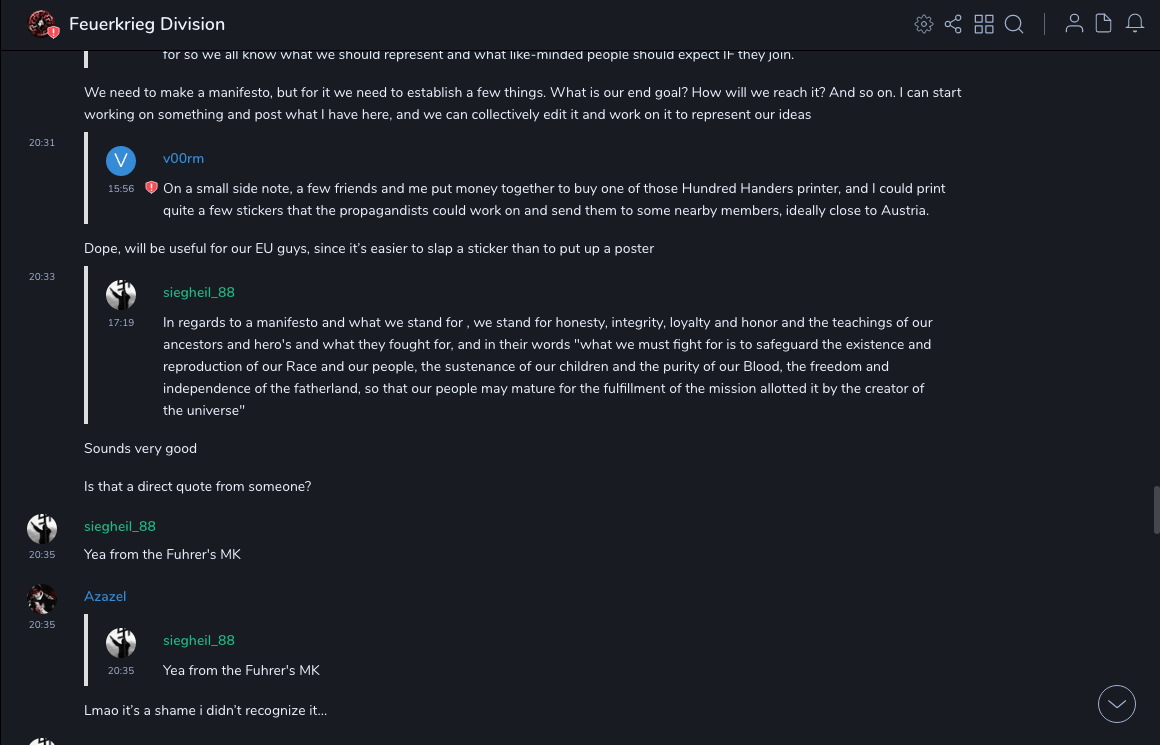The width and height of the screenshot is (1160, 745).
Task: Click the v00rm username in the quoted message
Action: coord(183,158)
